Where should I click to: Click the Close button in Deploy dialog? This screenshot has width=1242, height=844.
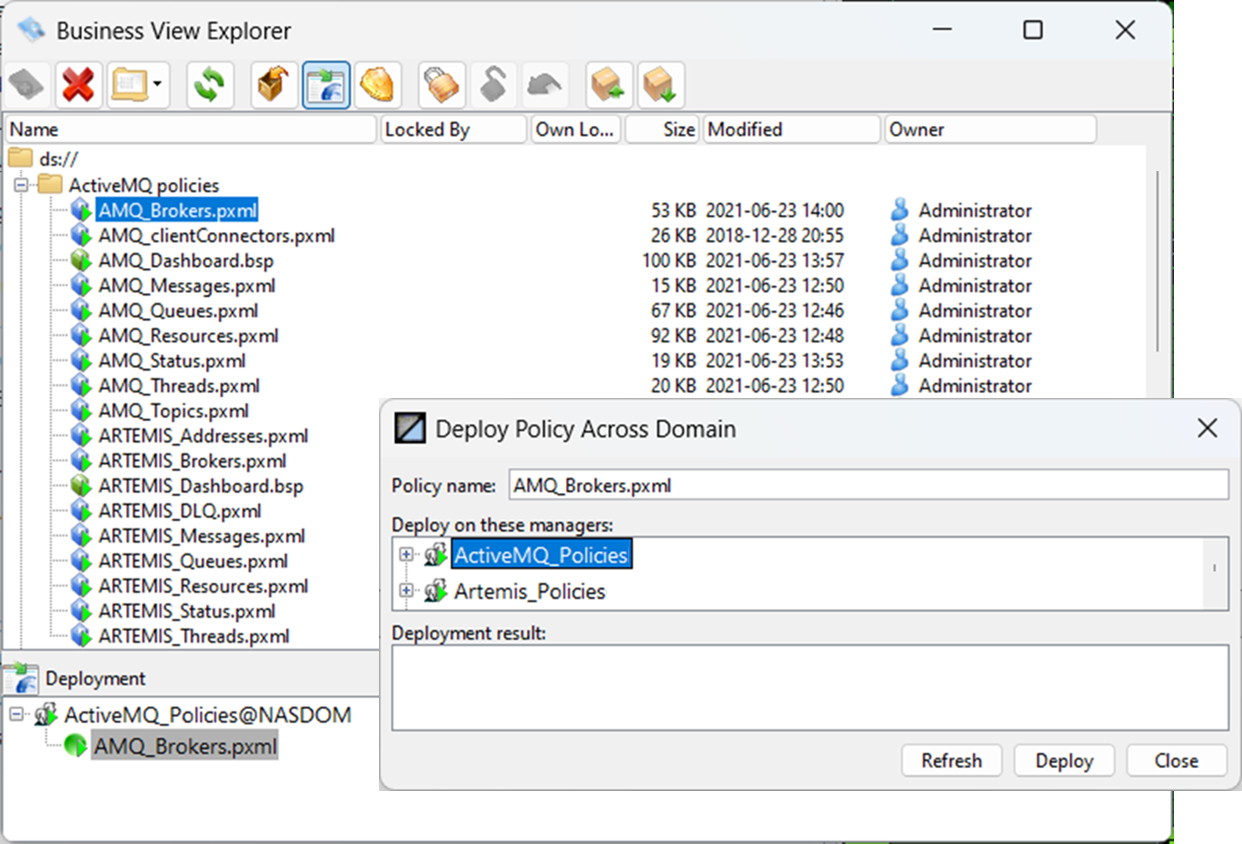click(x=1176, y=760)
